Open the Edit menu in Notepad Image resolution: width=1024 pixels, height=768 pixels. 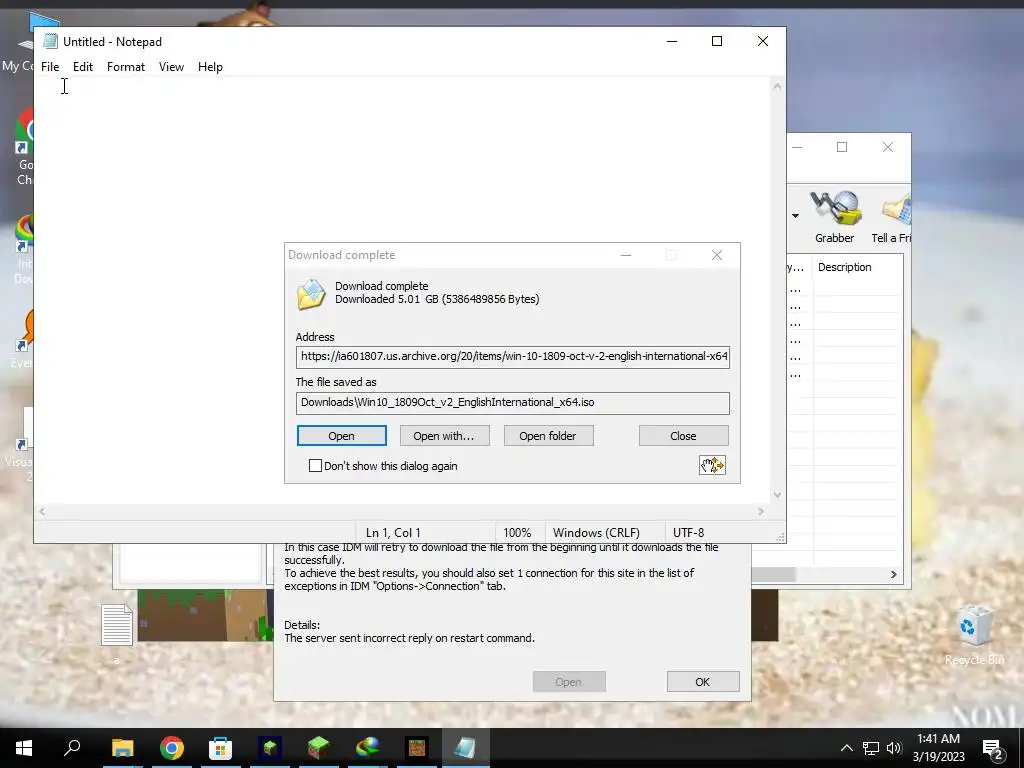82,67
